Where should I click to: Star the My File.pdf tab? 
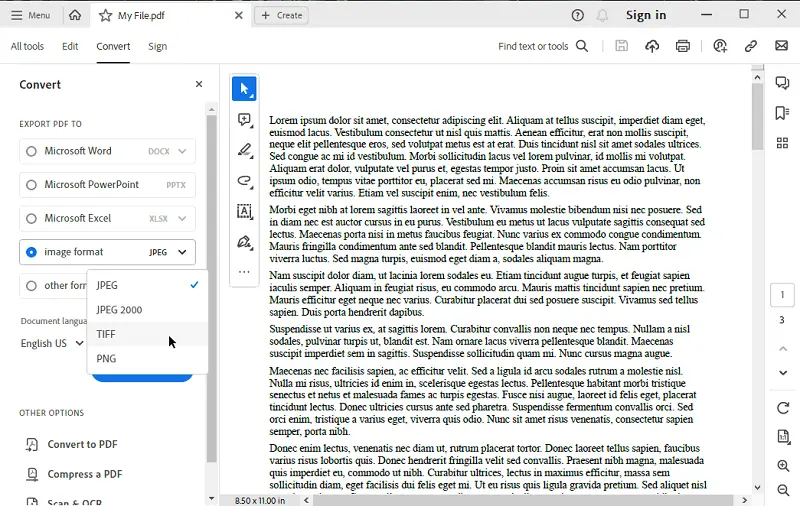point(105,15)
